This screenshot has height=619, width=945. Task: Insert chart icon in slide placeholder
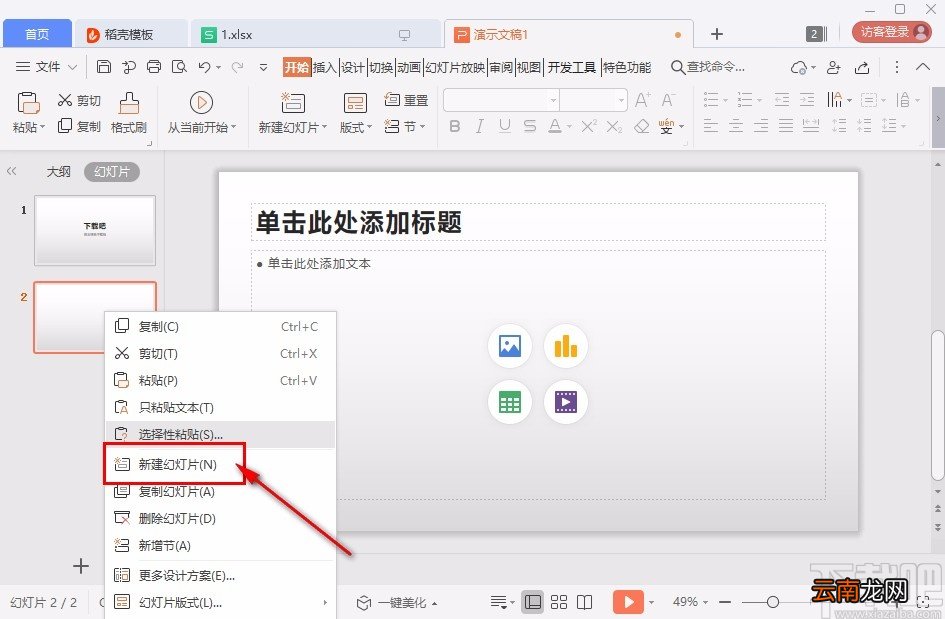click(565, 346)
